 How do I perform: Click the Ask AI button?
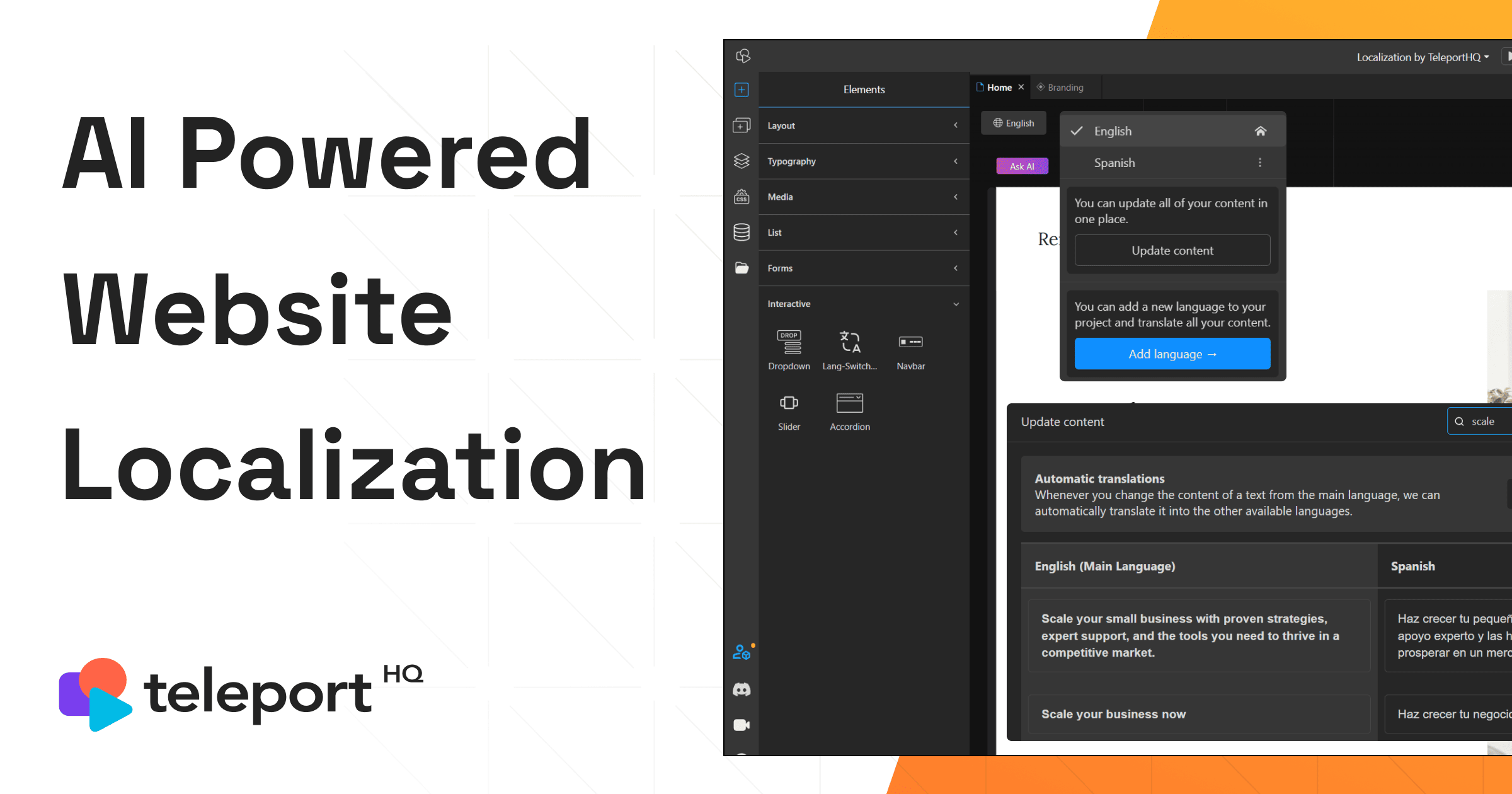click(x=1022, y=166)
